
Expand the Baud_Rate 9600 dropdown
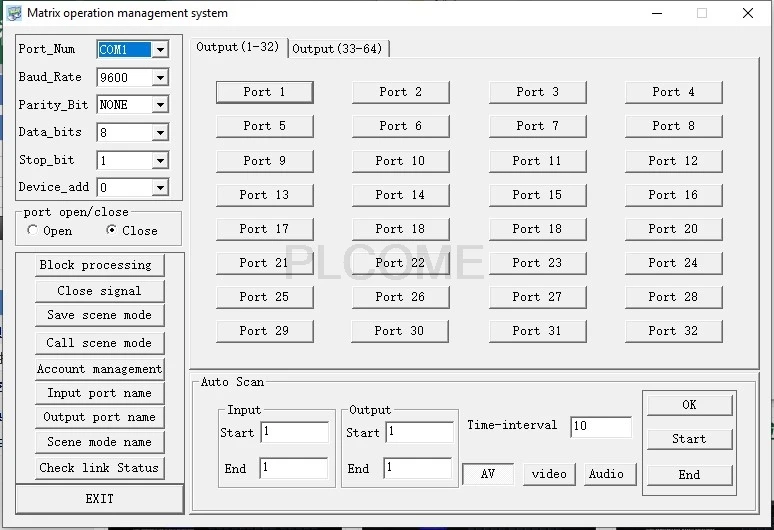(160, 77)
